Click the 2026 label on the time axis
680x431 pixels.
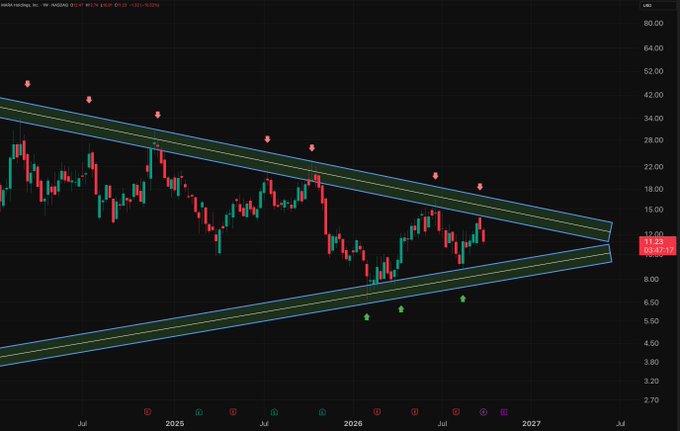(353, 423)
